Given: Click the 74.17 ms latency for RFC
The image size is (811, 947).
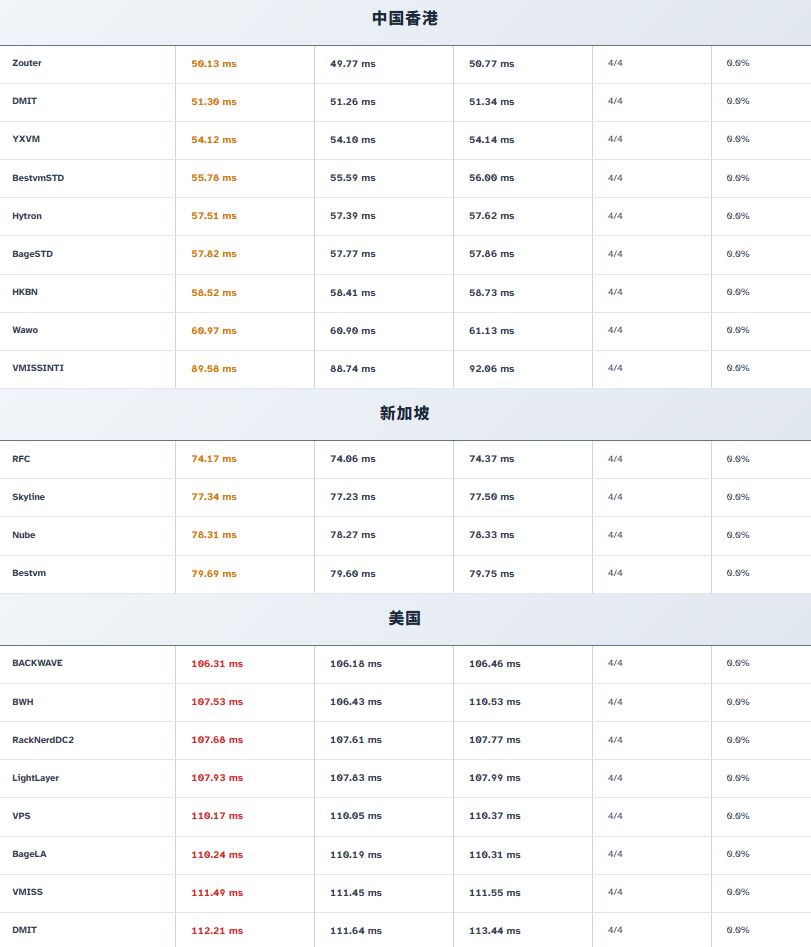Looking at the screenshot, I should (x=214, y=459).
